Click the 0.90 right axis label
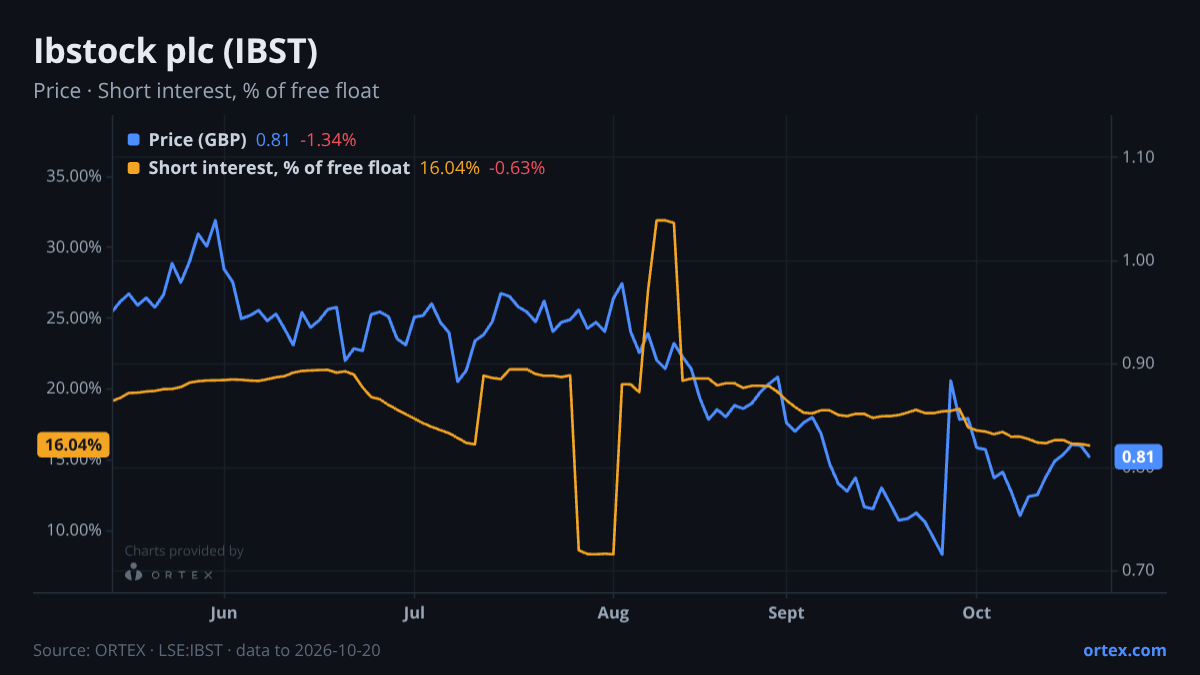 (1139, 363)
